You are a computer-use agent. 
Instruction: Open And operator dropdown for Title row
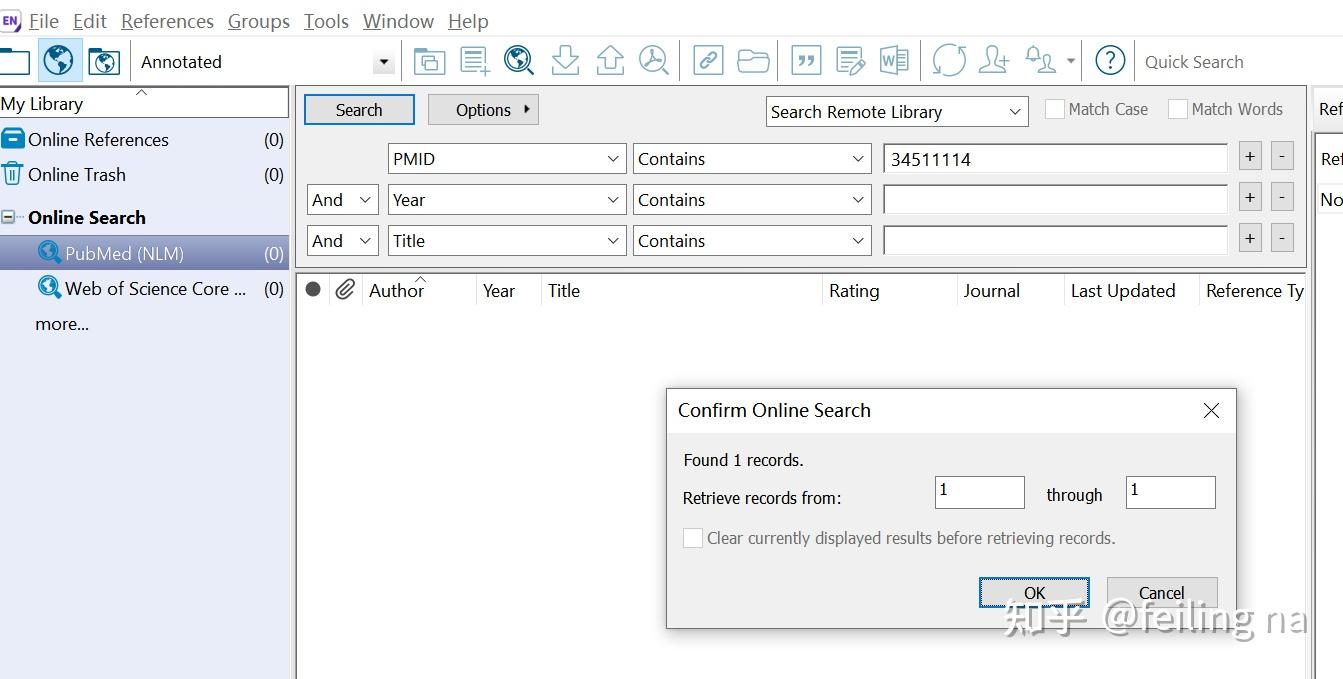343,241
